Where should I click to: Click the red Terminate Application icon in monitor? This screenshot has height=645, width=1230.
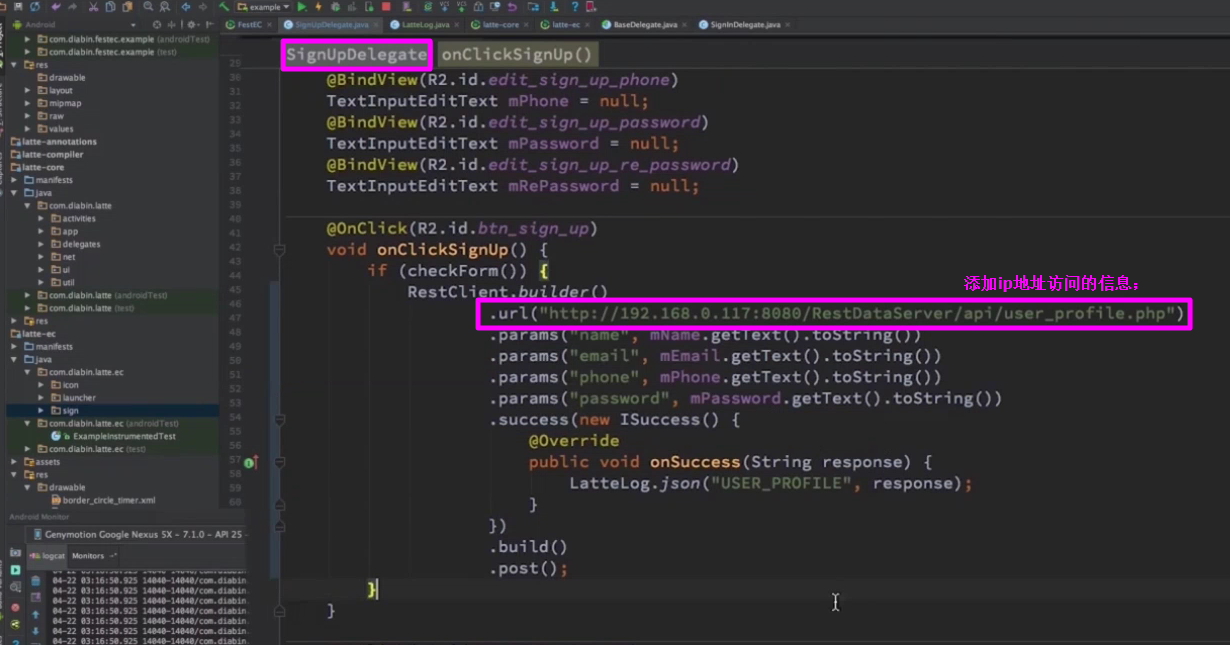tap(15, 607)
